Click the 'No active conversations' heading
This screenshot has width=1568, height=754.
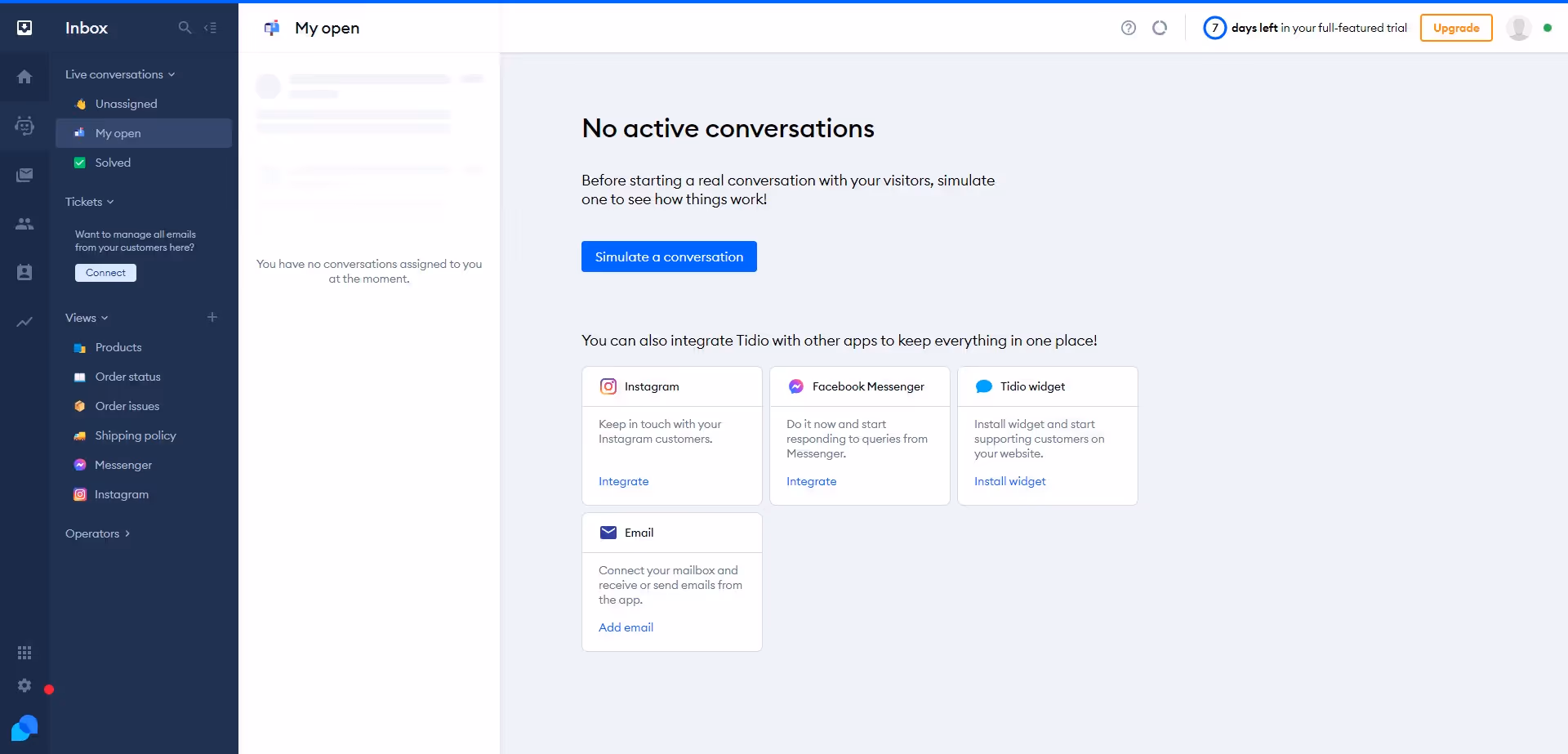point(728,128)
